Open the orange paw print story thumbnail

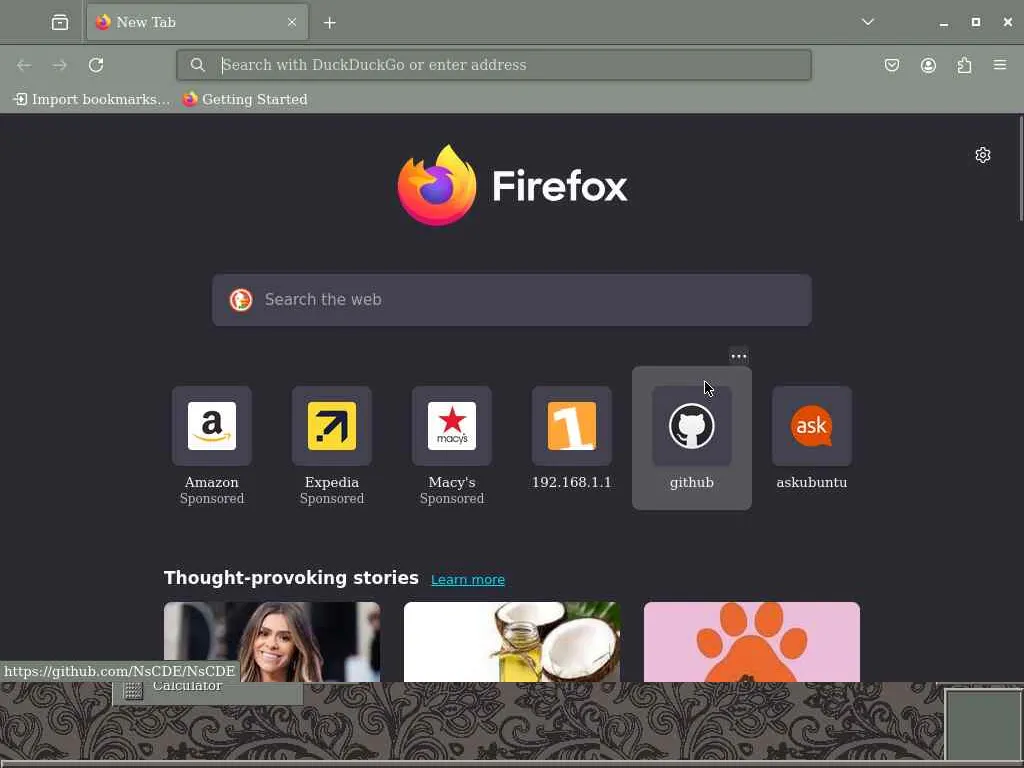tap(752, 642)
